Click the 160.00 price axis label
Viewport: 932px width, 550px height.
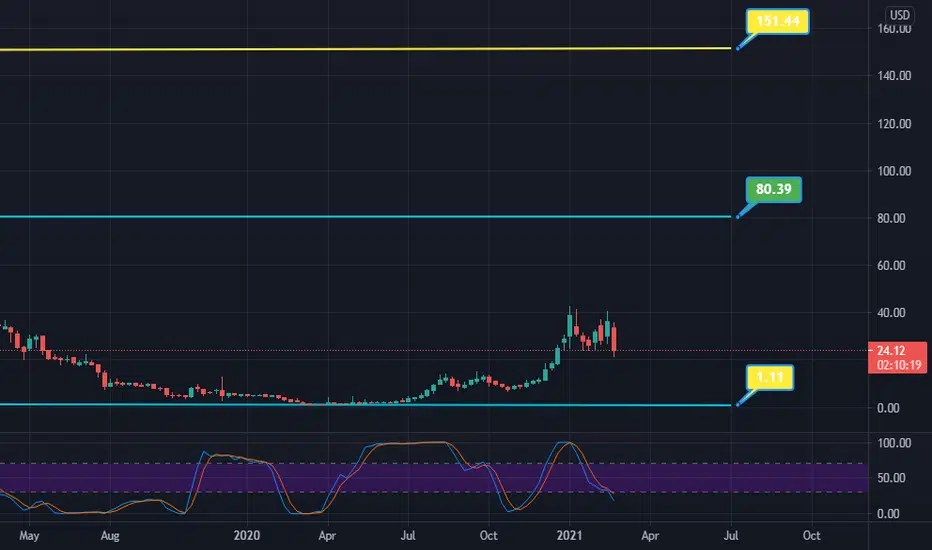(894, 29)
